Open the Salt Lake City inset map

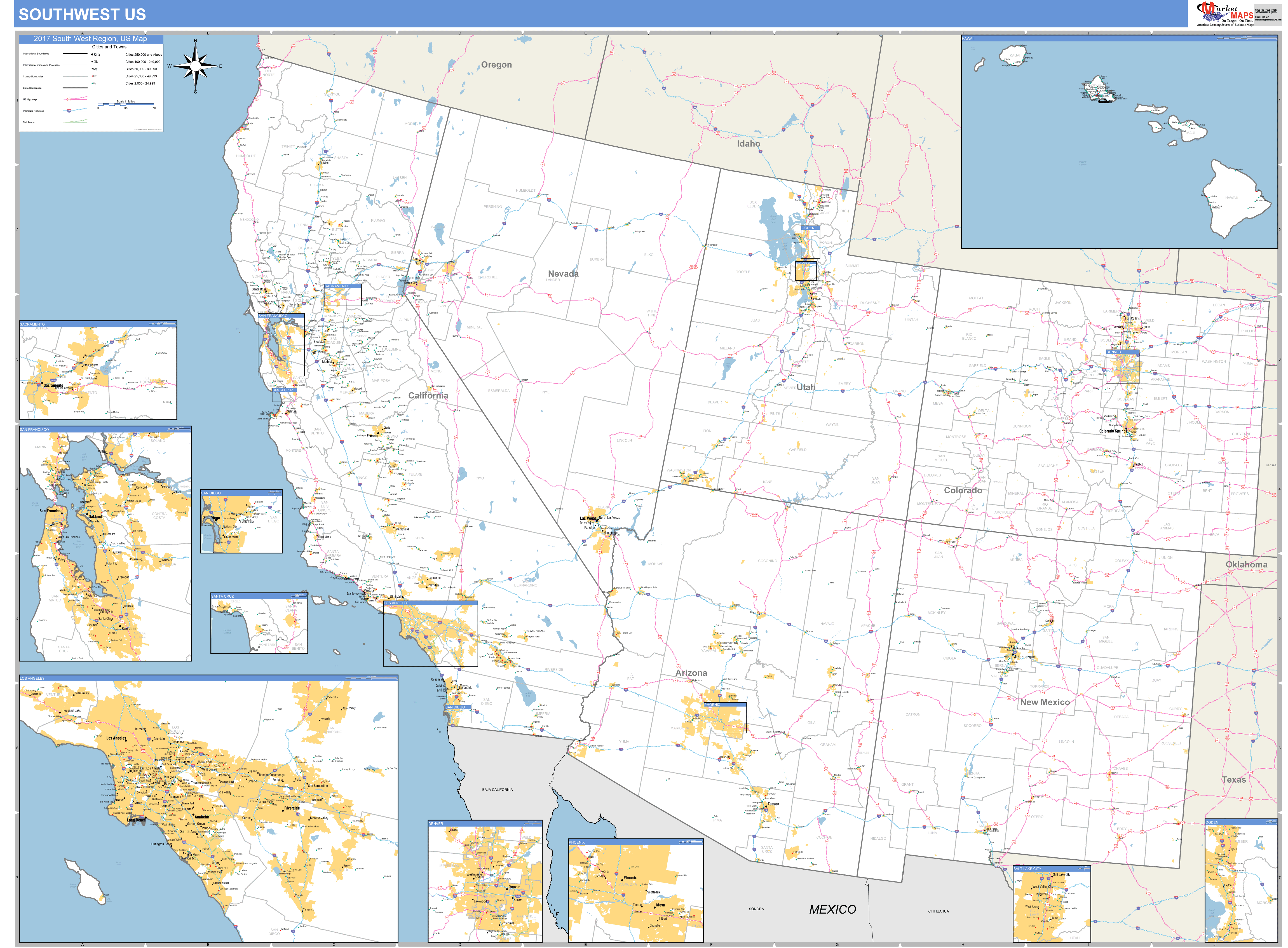pyautogui.click(x=1051, y=904)
